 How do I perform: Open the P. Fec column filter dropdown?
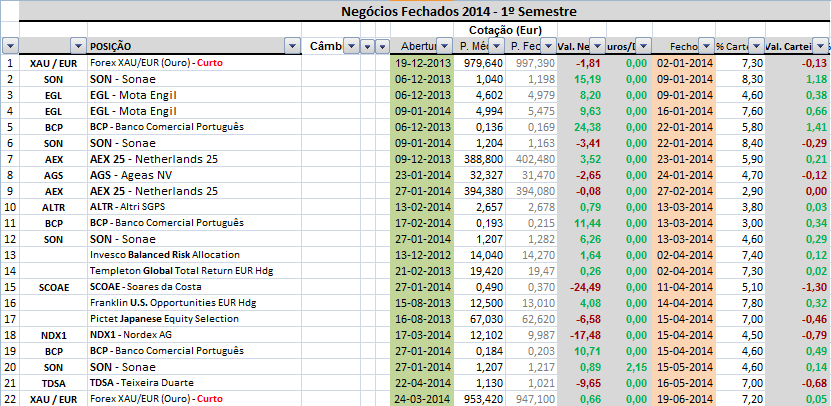(549, 47)
